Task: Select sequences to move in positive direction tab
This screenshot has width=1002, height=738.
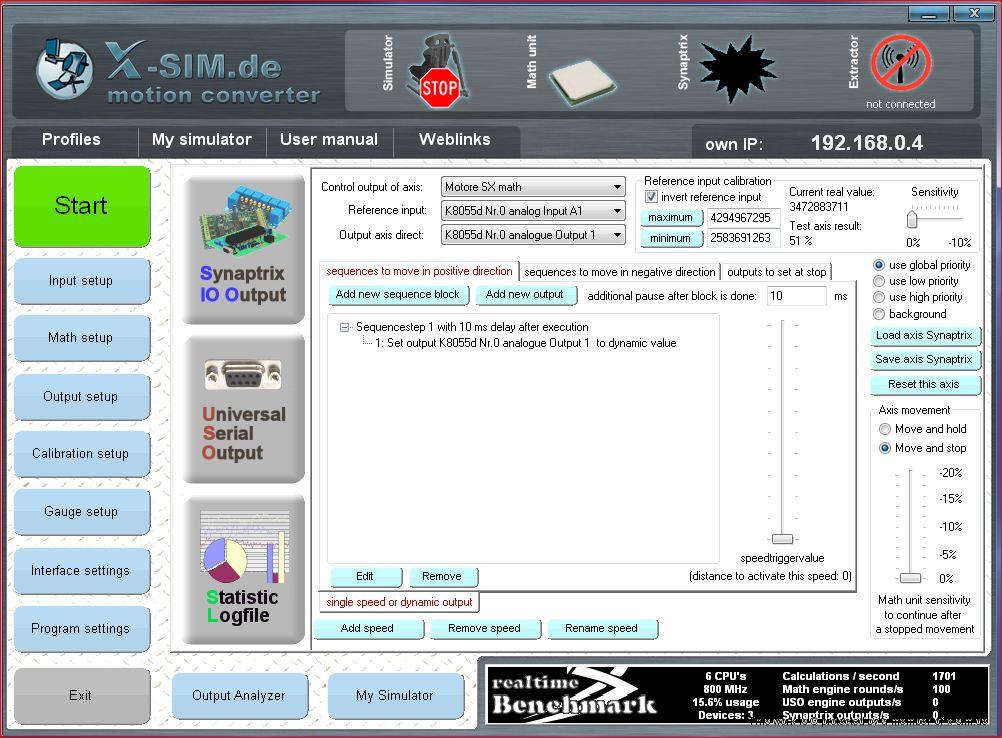Action: coord(419,271)
